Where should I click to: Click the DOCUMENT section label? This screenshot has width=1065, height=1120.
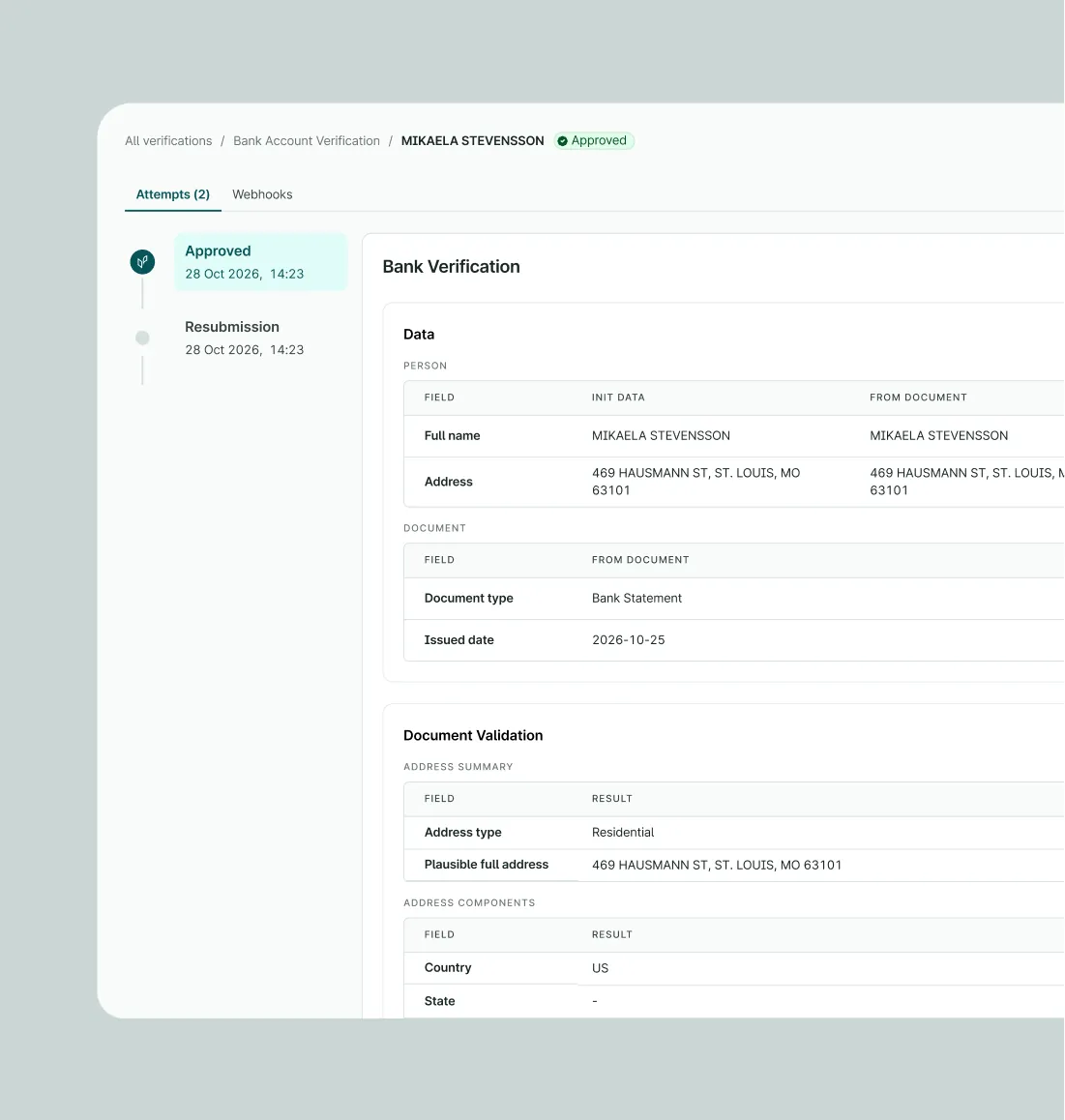[x=434, y=529]
